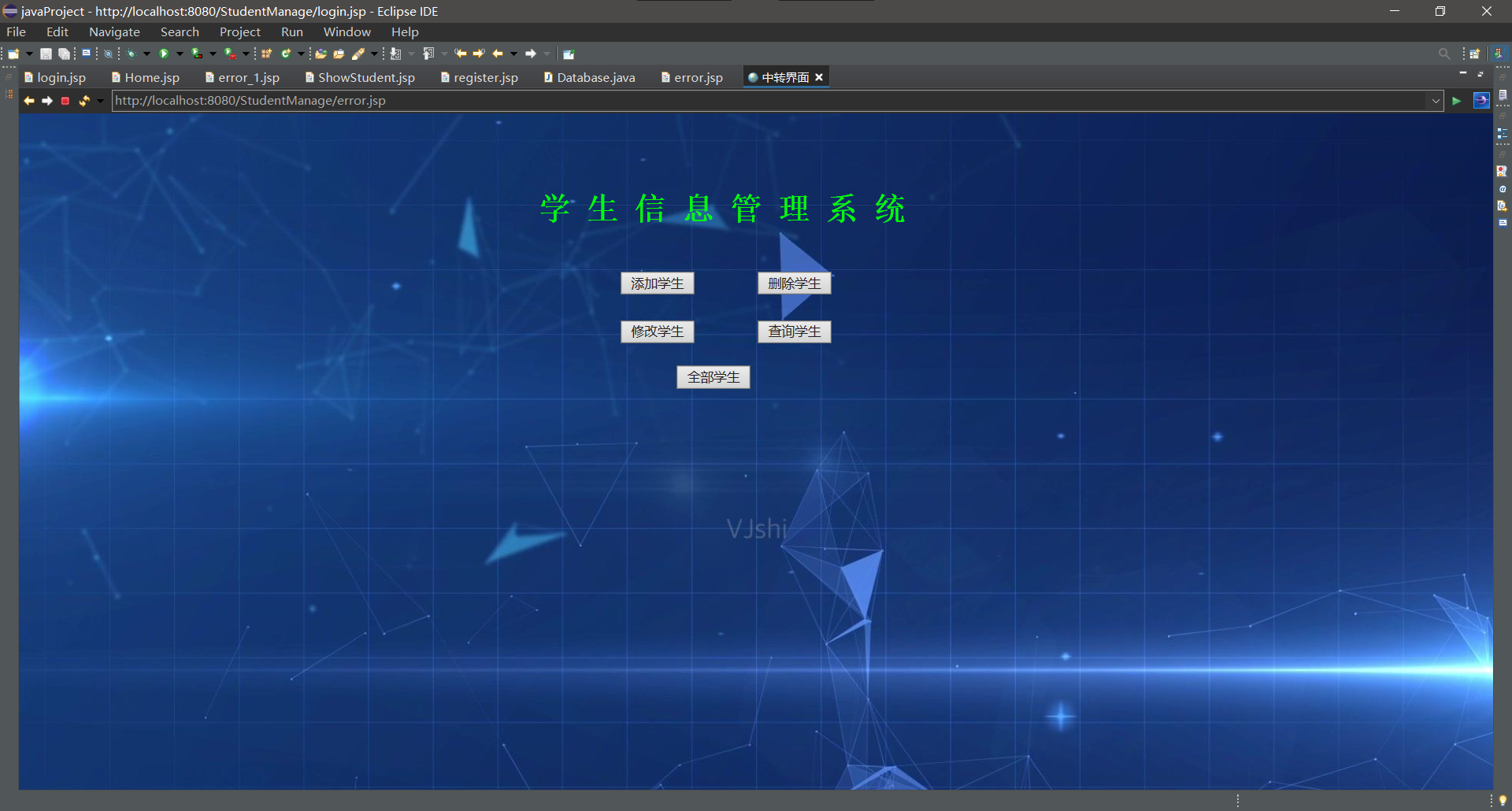The width and height of the screenshot is (1512, 811).
Task: Open a Terminal from the toolbar
Action: point(86,53)
